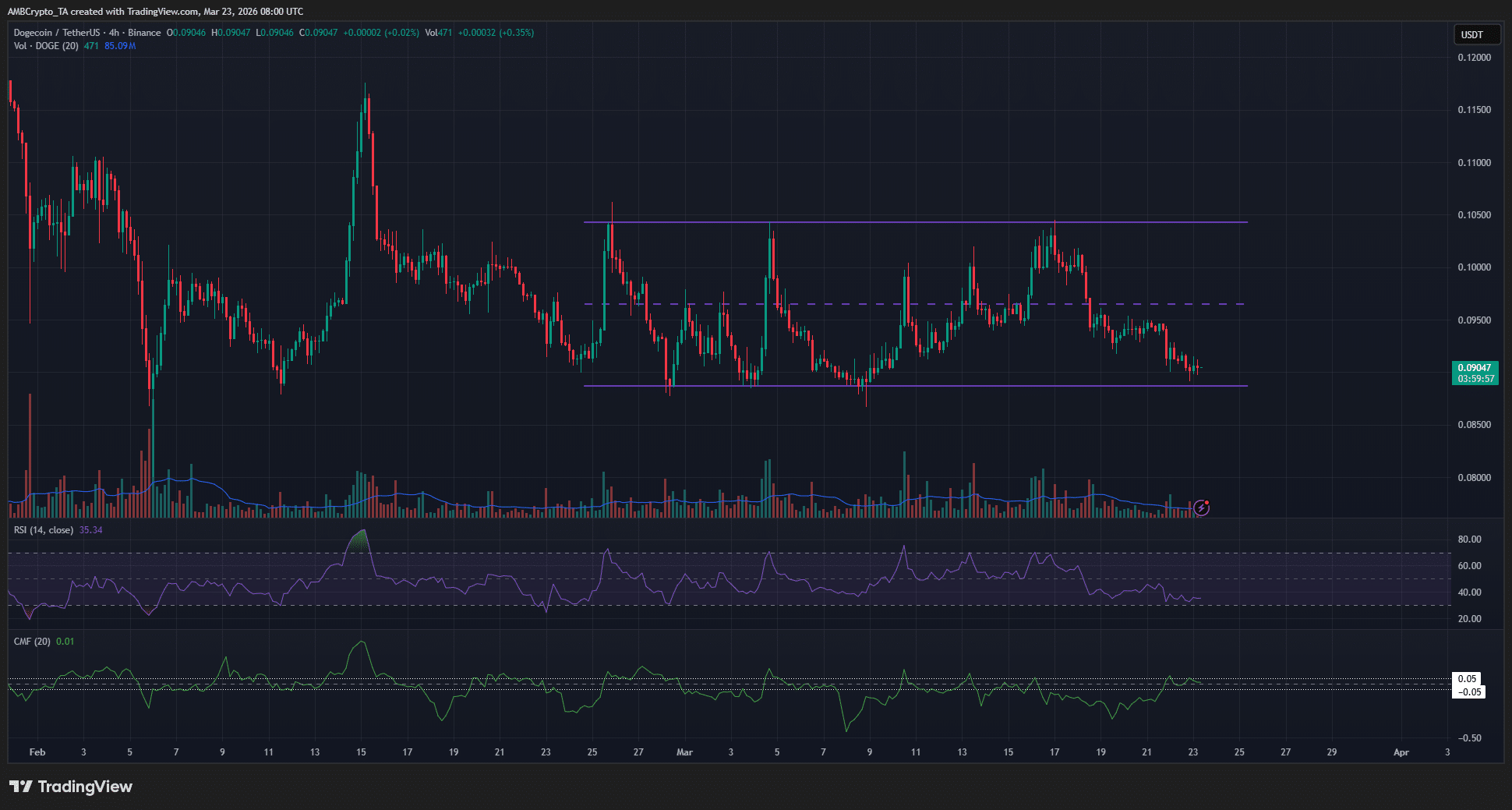1512x810 pixels.
Task: Click the -0.50 CMF scale label
Action: [x=1469, y=738]
